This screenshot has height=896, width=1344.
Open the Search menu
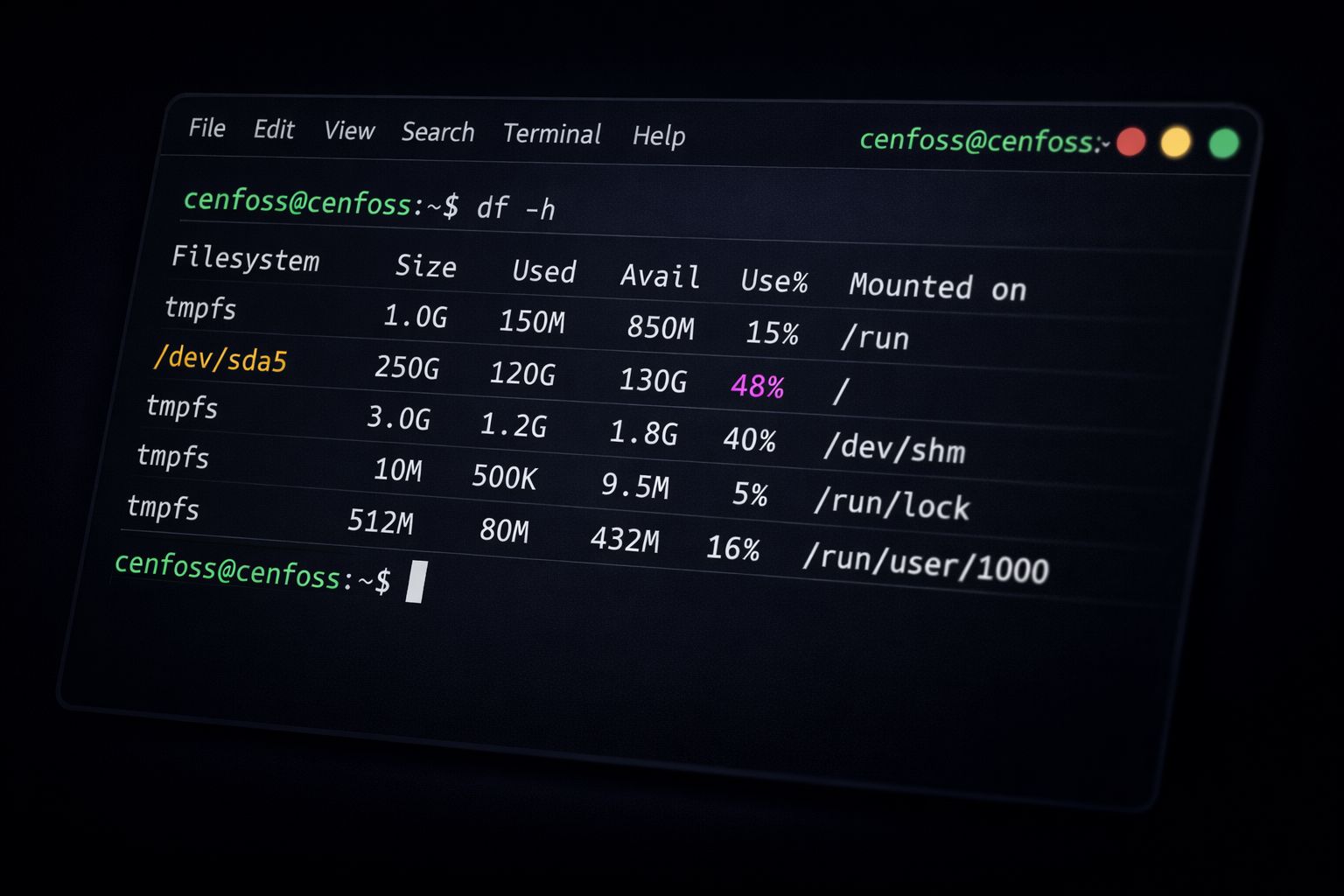(x=437, y=133)
